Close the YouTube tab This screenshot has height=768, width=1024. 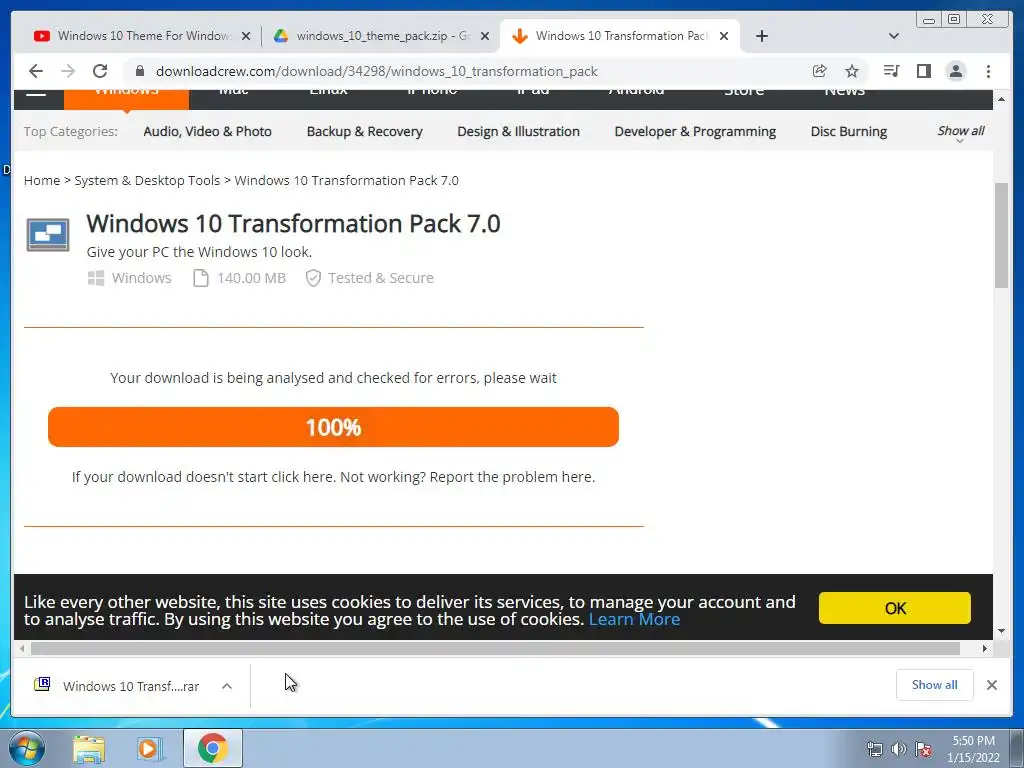(x=246, y=36)
